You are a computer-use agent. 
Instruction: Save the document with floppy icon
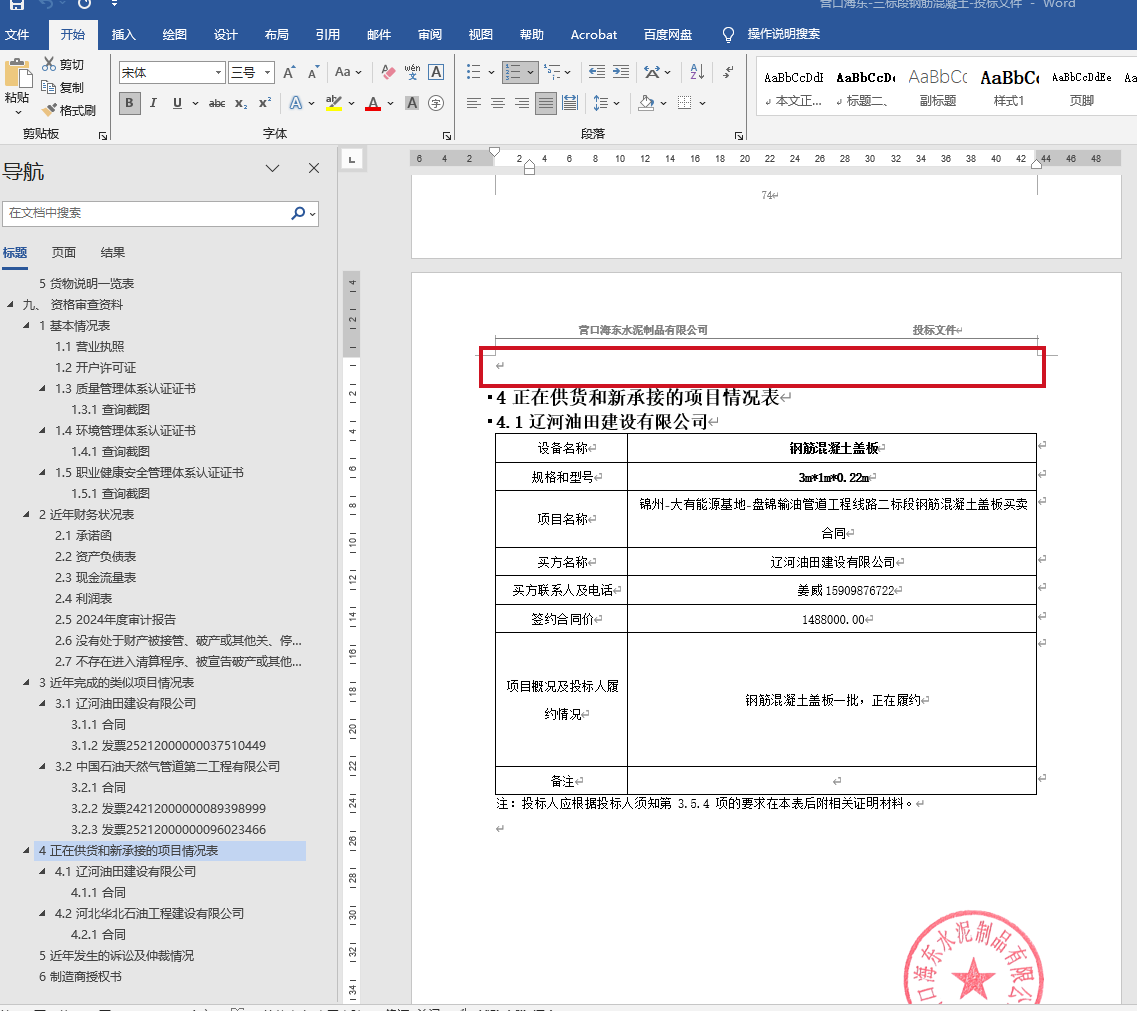(16, 4)
